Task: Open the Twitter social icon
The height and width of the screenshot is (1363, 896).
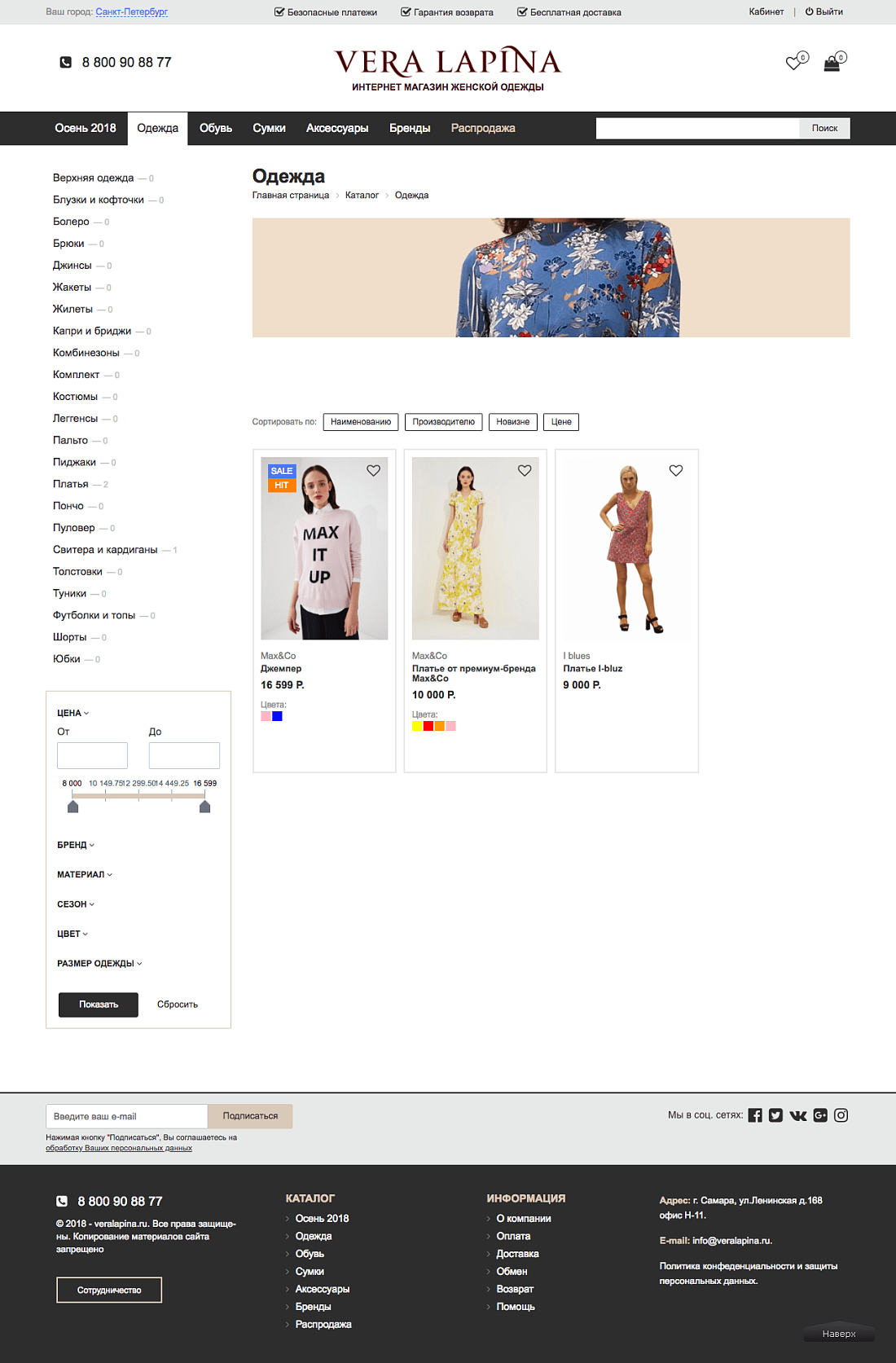Action: (775, 1115)
